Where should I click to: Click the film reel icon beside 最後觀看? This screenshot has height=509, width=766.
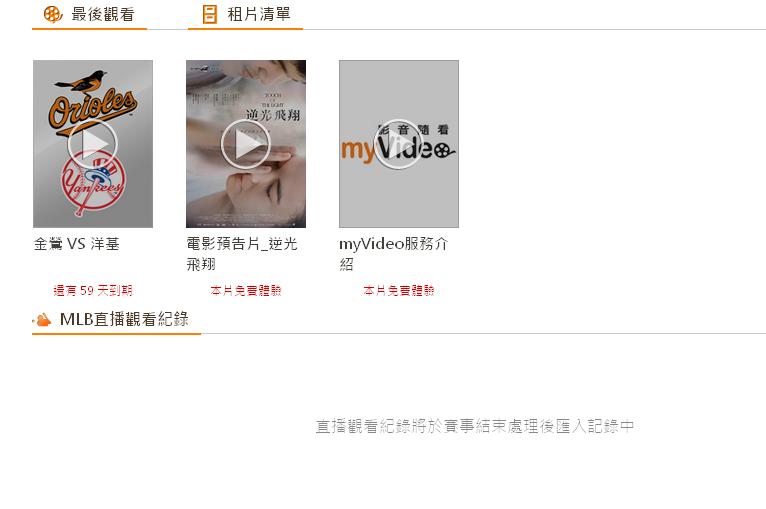coord(53,14)
